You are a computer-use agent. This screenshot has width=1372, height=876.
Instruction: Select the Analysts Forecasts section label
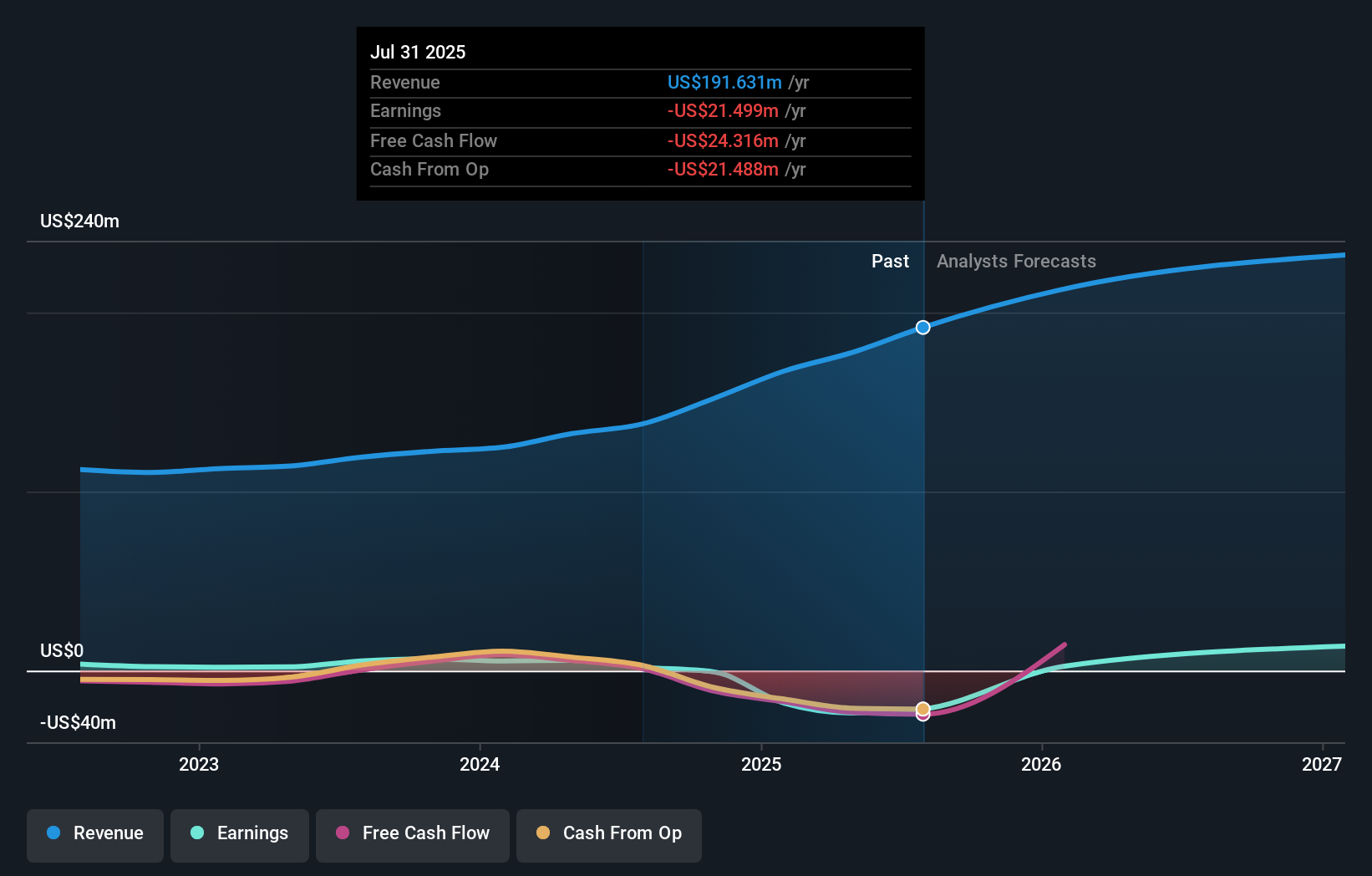(1016, 261)
